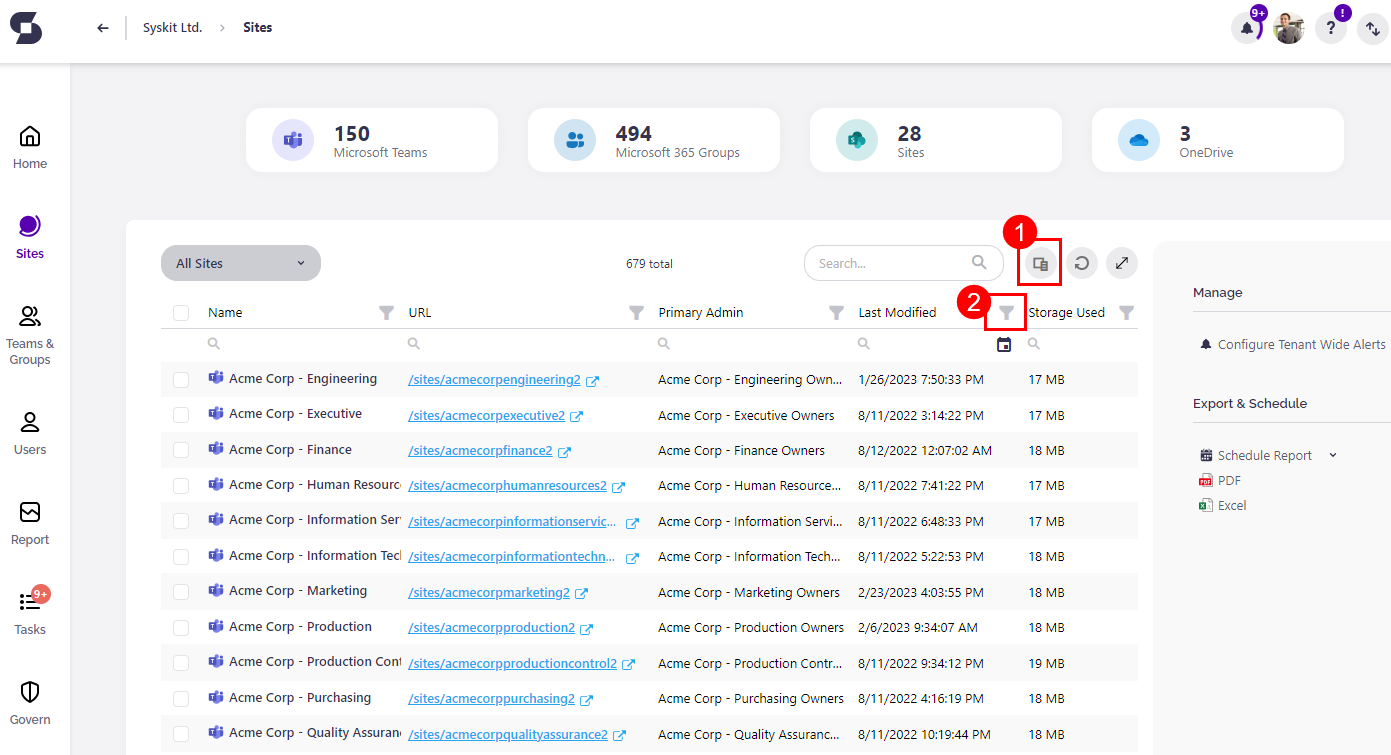The image size is (1391, 755).
Task: Open the help question mark icon
Action: click(x=1330, y=29)
